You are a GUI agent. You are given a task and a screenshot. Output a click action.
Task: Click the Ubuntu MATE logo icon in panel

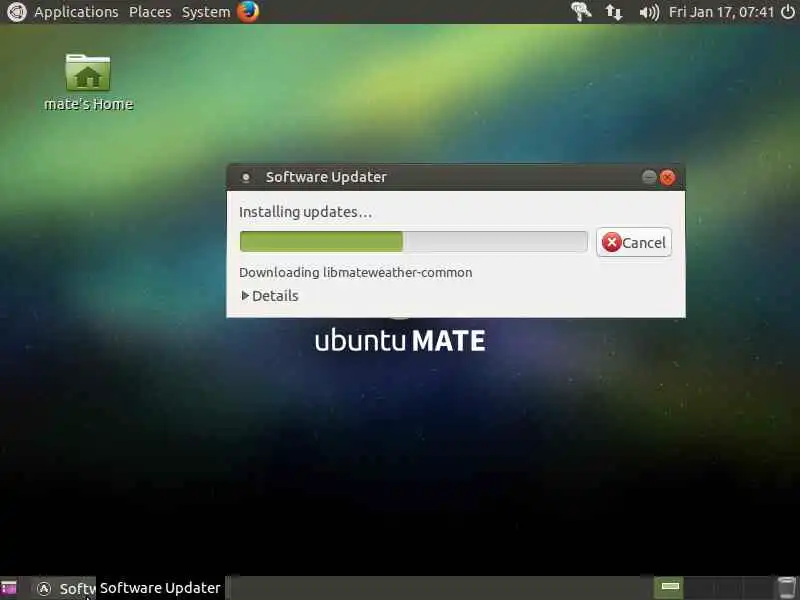pyautogui.click(x=16, y=12)
